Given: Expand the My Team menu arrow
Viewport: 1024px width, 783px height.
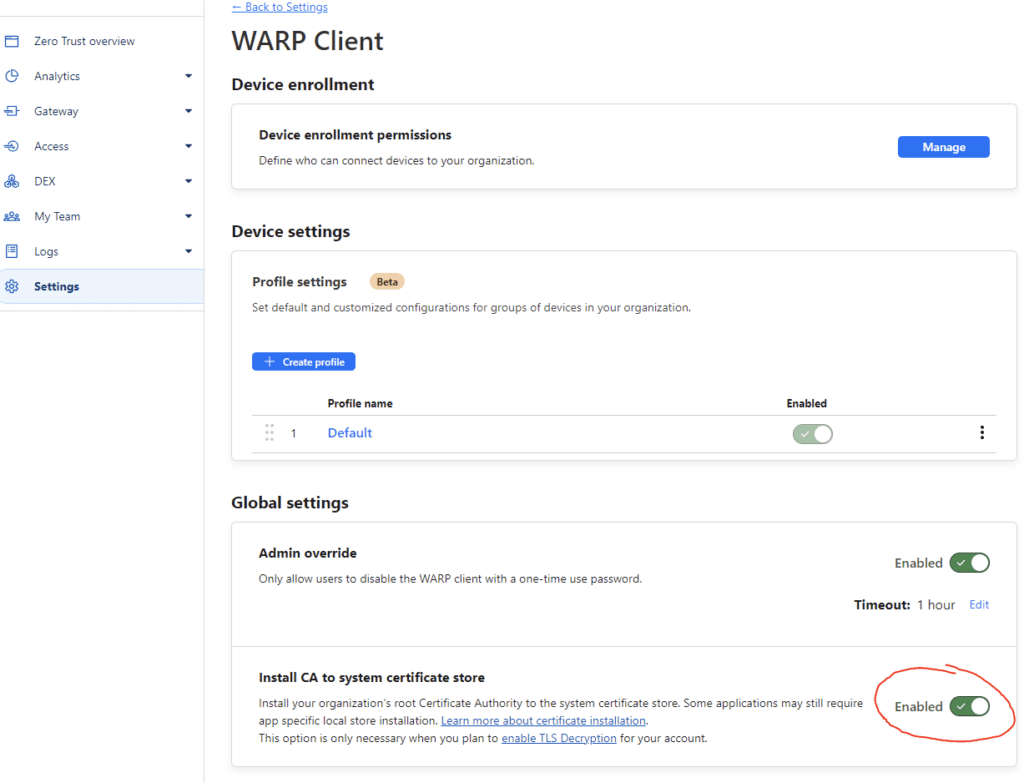Looking at the screenshot, I should (x=189, y=216).
